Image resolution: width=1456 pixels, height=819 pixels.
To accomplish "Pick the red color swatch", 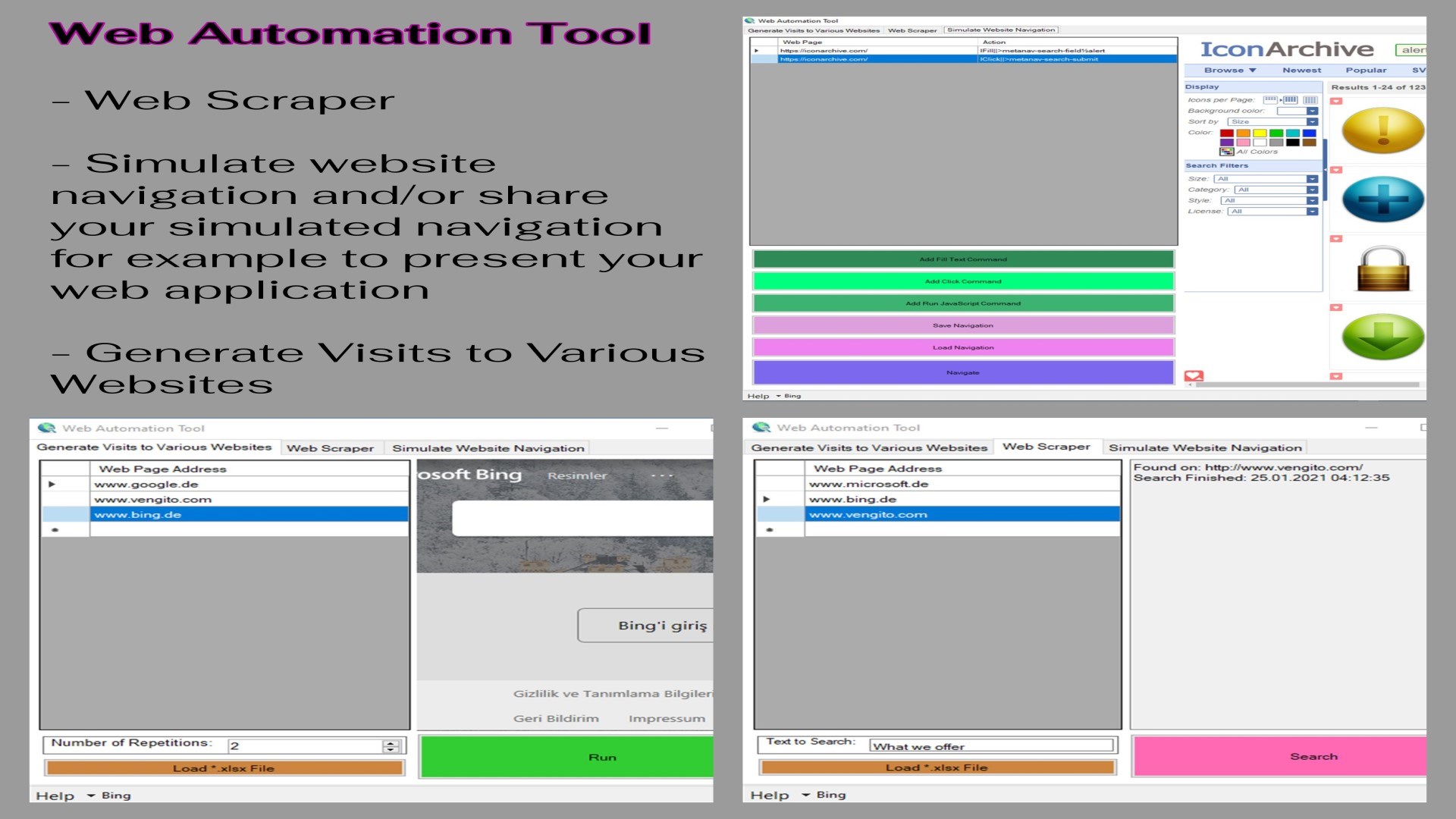I will (x=1226, y=133).
